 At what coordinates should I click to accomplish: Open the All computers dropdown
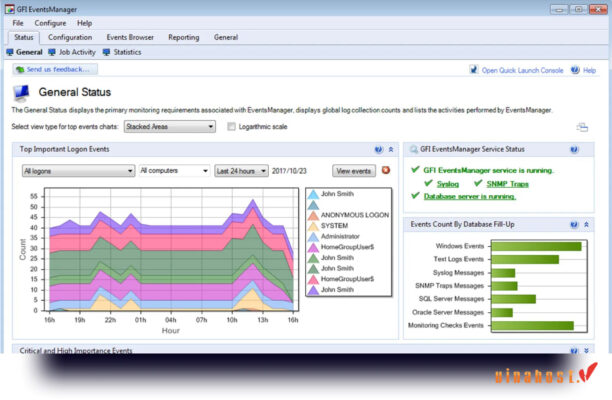point(174,171)
